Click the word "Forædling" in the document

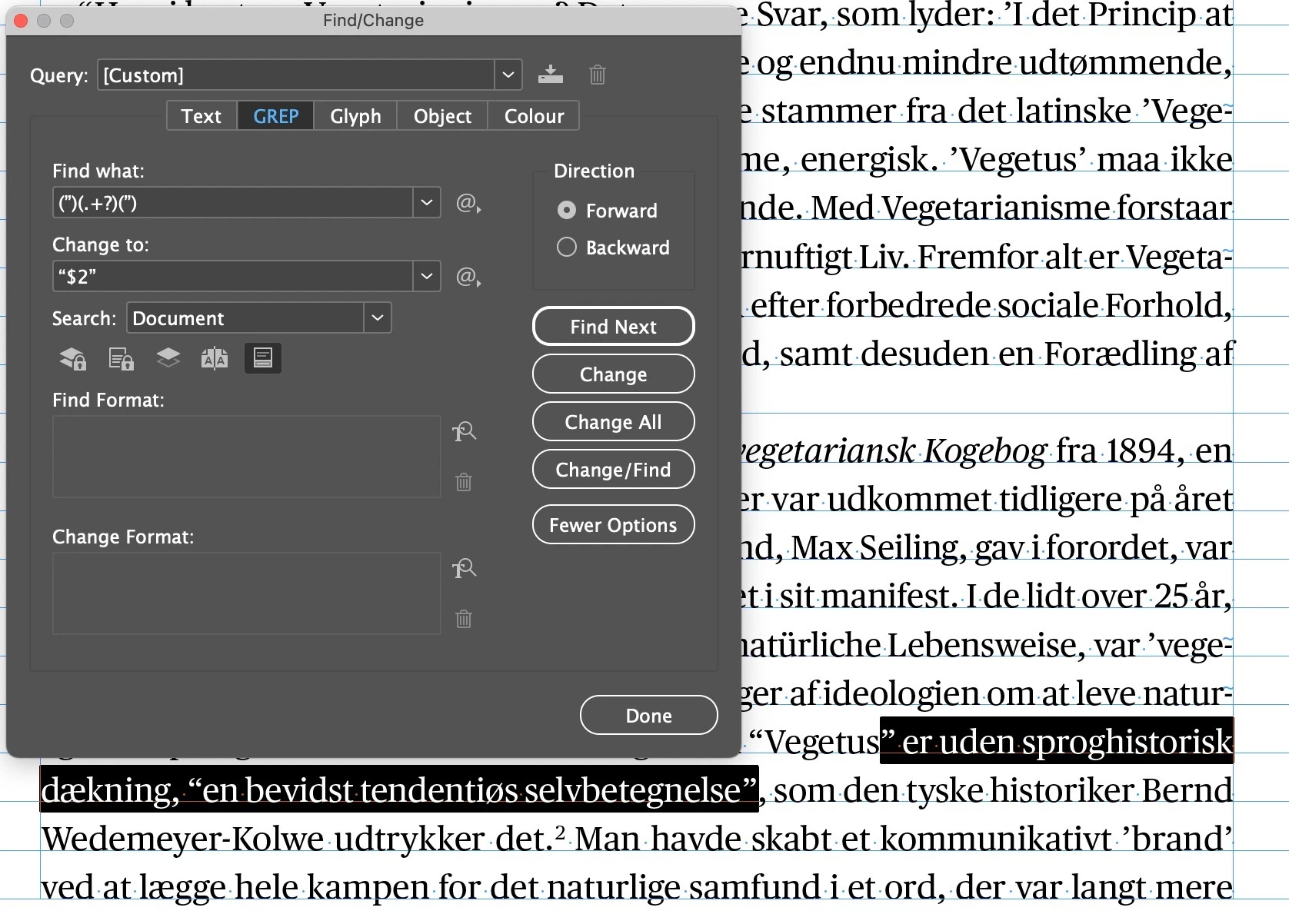(x=1119, y=354)
